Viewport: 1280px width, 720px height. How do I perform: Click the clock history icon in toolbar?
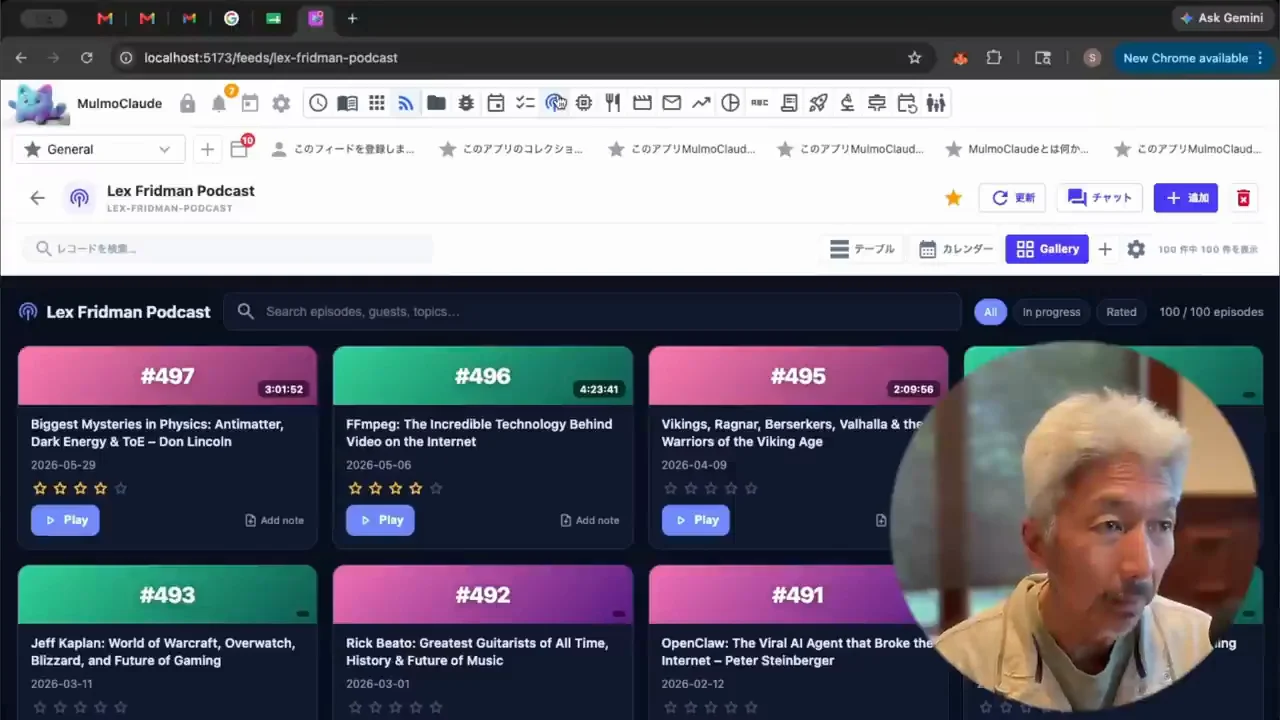coord(318,103)
